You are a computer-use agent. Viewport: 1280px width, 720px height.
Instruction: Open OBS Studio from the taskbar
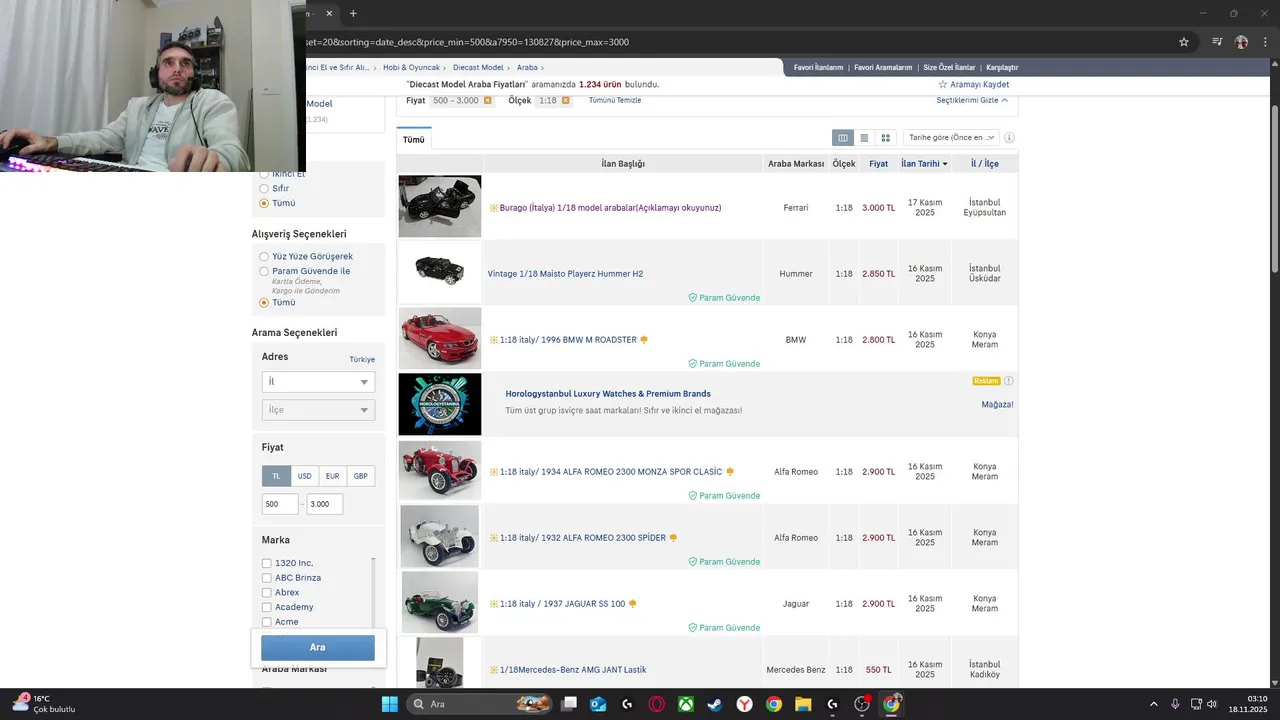pyautogui.click(x=862, y=704)
